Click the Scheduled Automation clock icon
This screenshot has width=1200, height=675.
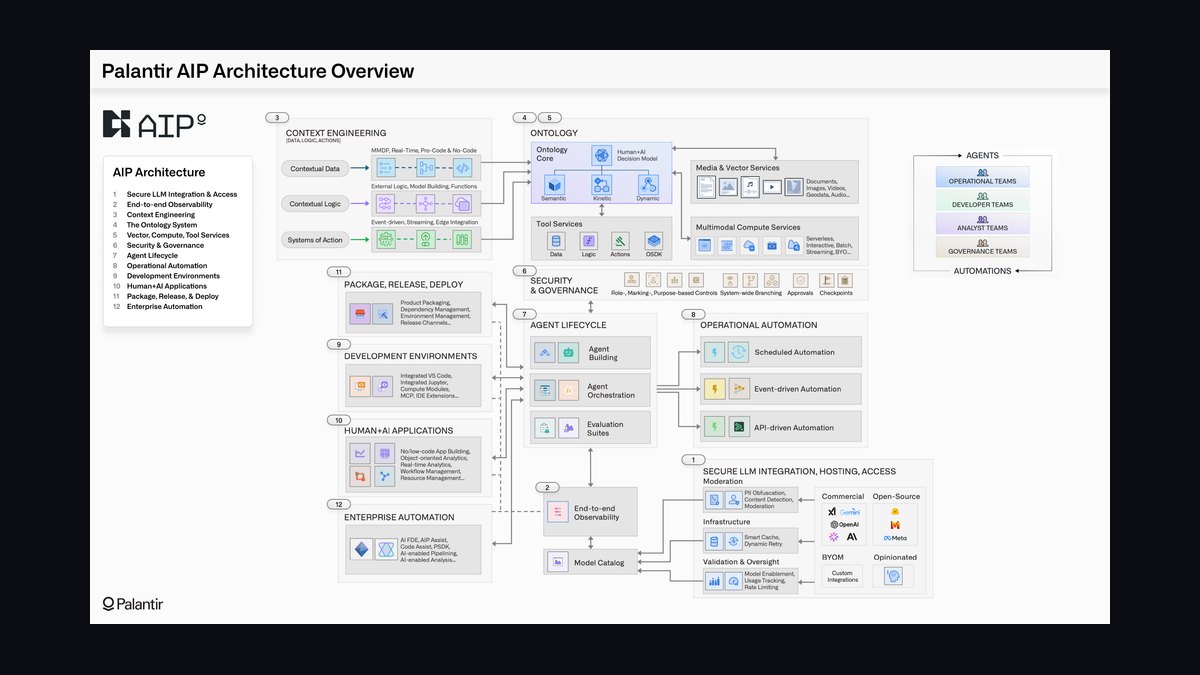(738, 352)
